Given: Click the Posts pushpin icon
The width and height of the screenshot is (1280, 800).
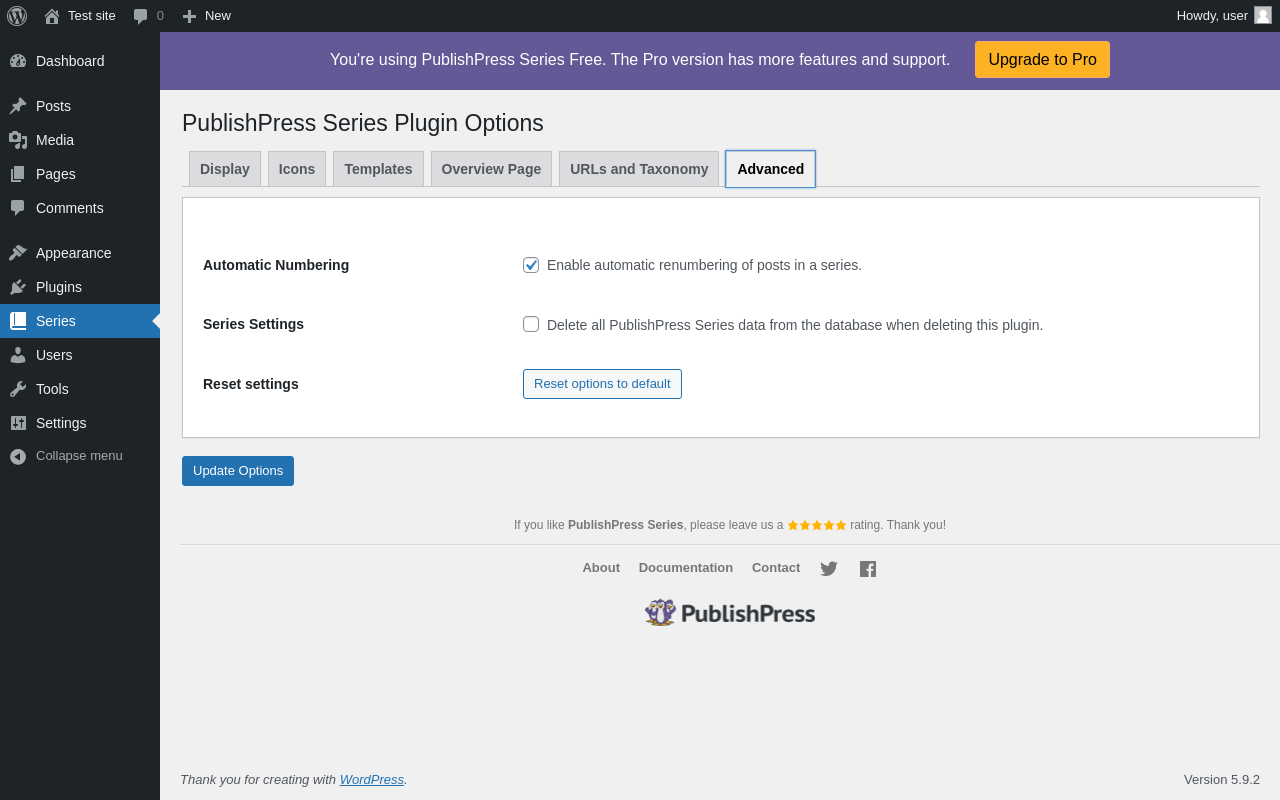Looking at the screenshot, I should point(18,106).
